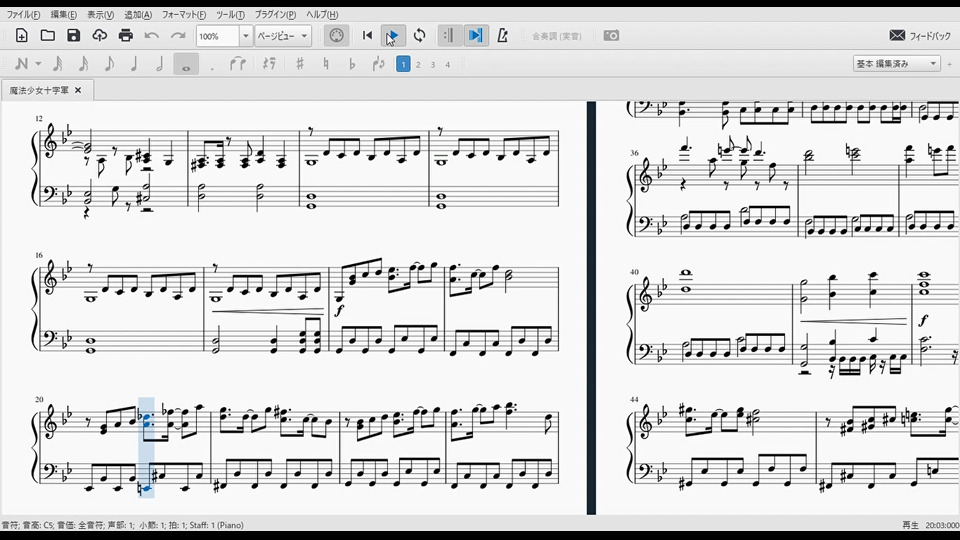Select the 32nd note duration
This screenshot has height=540, width=960.
[x=58, y=64]
